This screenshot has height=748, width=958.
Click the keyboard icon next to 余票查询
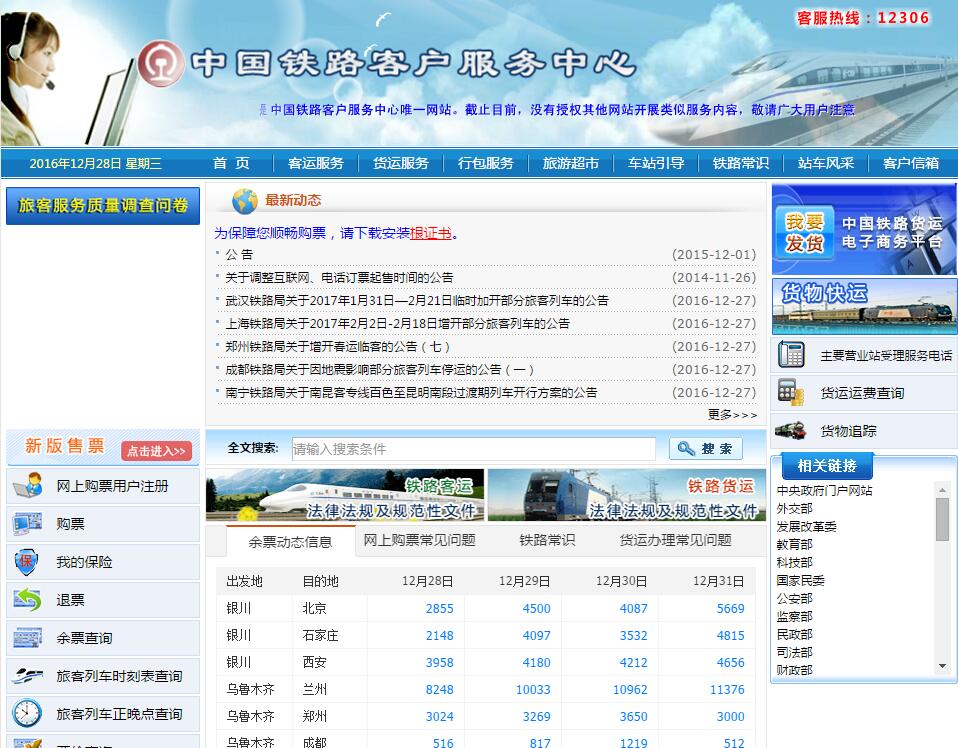coord(27,637)
